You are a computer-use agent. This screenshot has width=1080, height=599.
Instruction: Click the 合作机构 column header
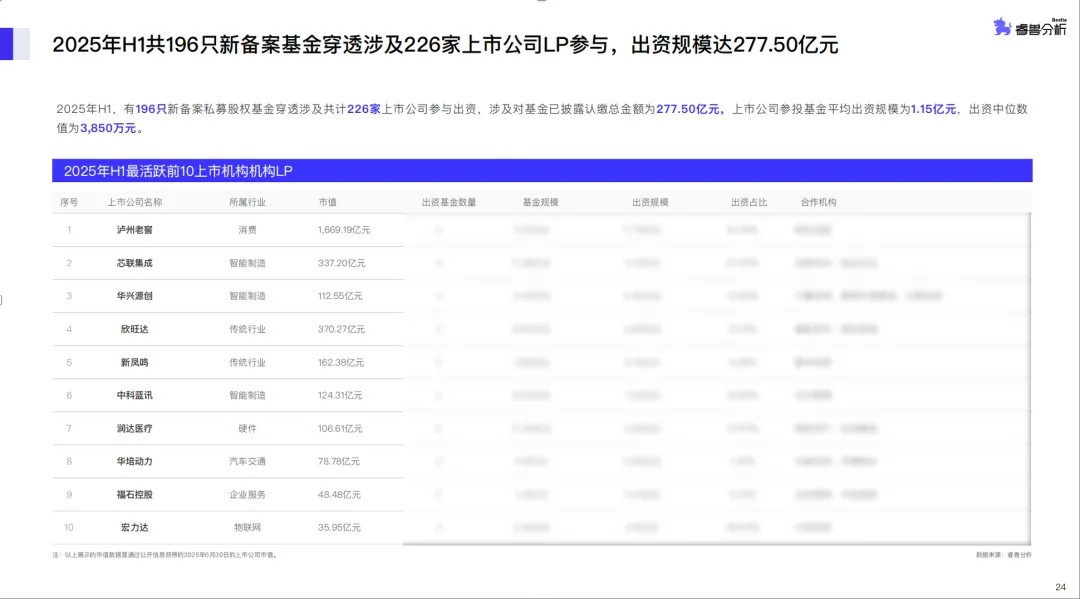[x=818, y=202]
